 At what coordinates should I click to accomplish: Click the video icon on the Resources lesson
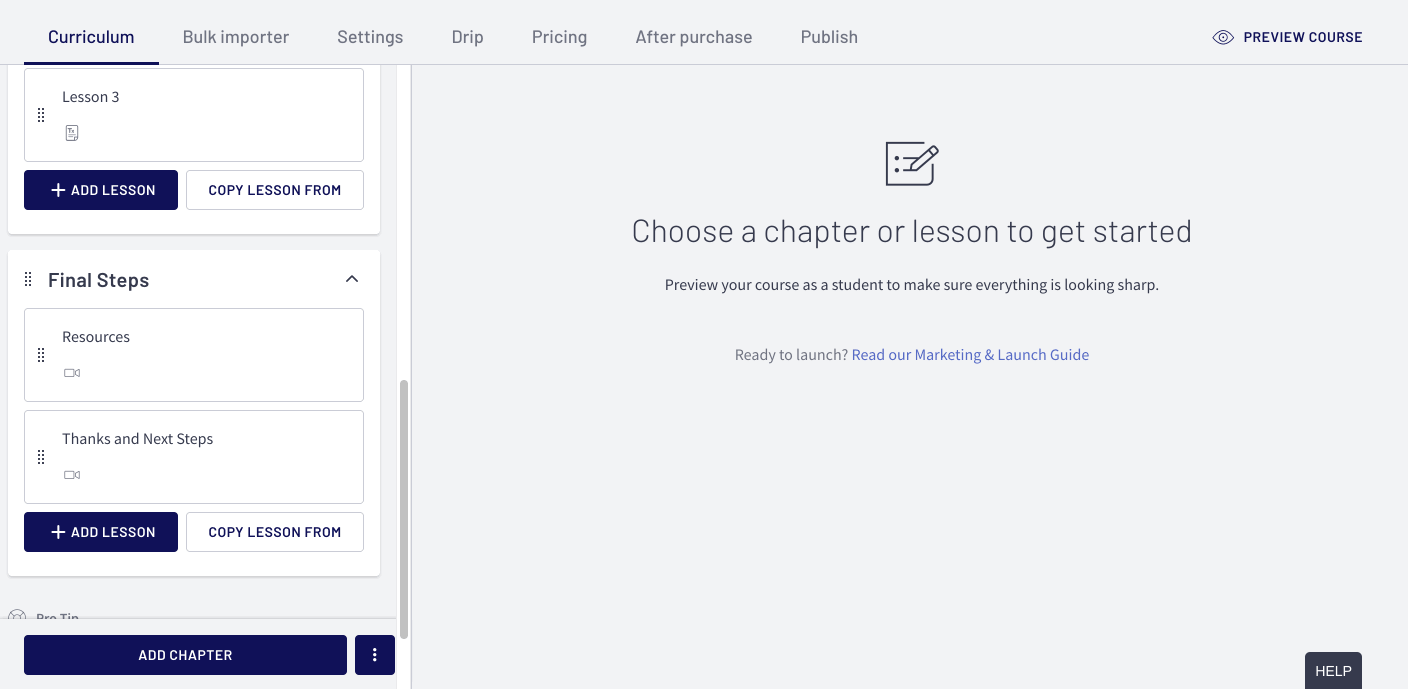71,373
